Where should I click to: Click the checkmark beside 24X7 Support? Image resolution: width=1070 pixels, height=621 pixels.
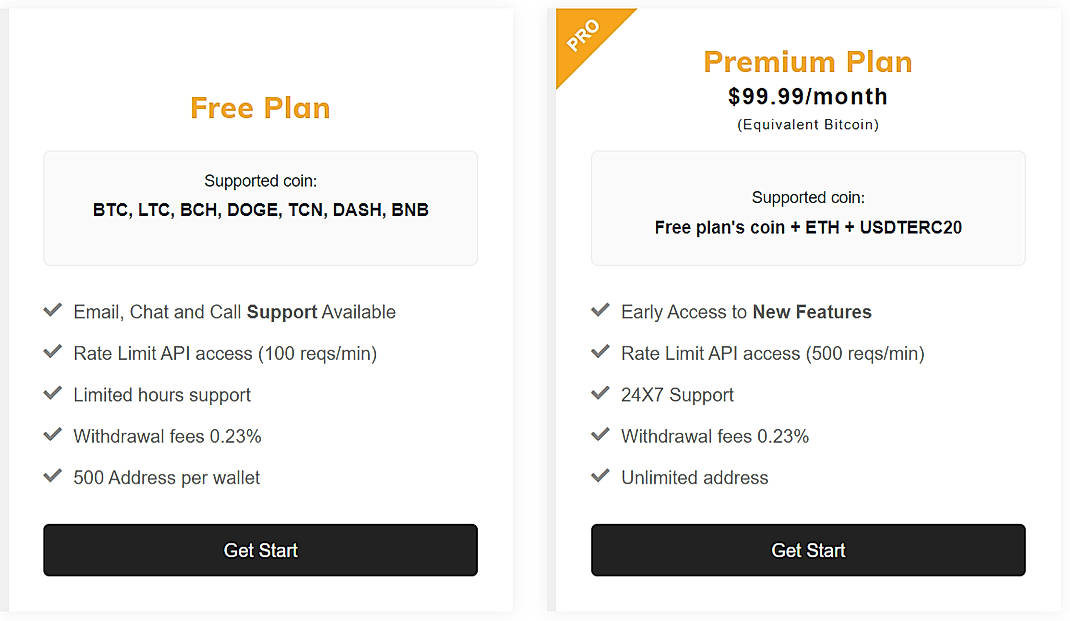[x=601, y=394]
